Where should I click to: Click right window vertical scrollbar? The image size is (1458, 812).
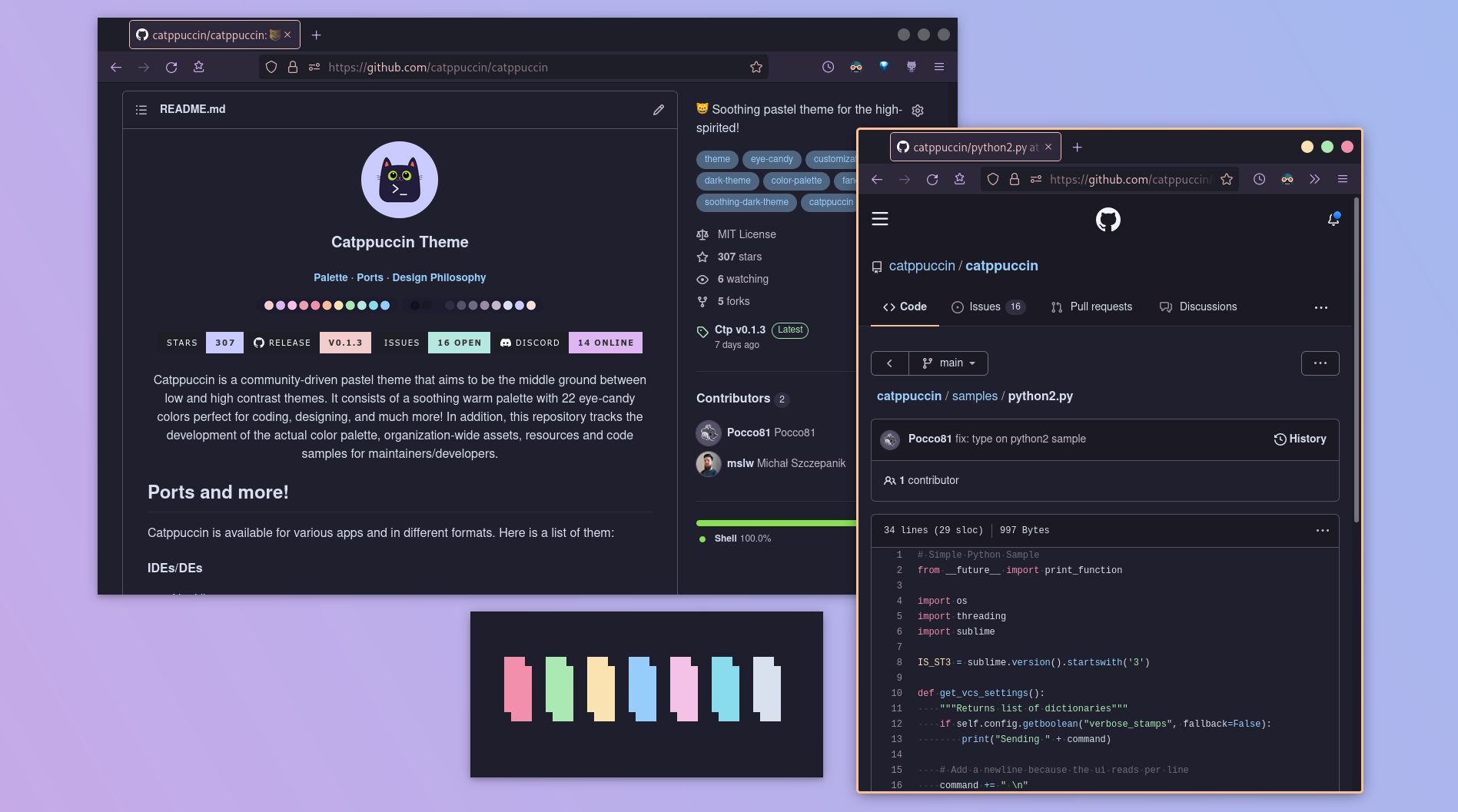[1356, 361]
